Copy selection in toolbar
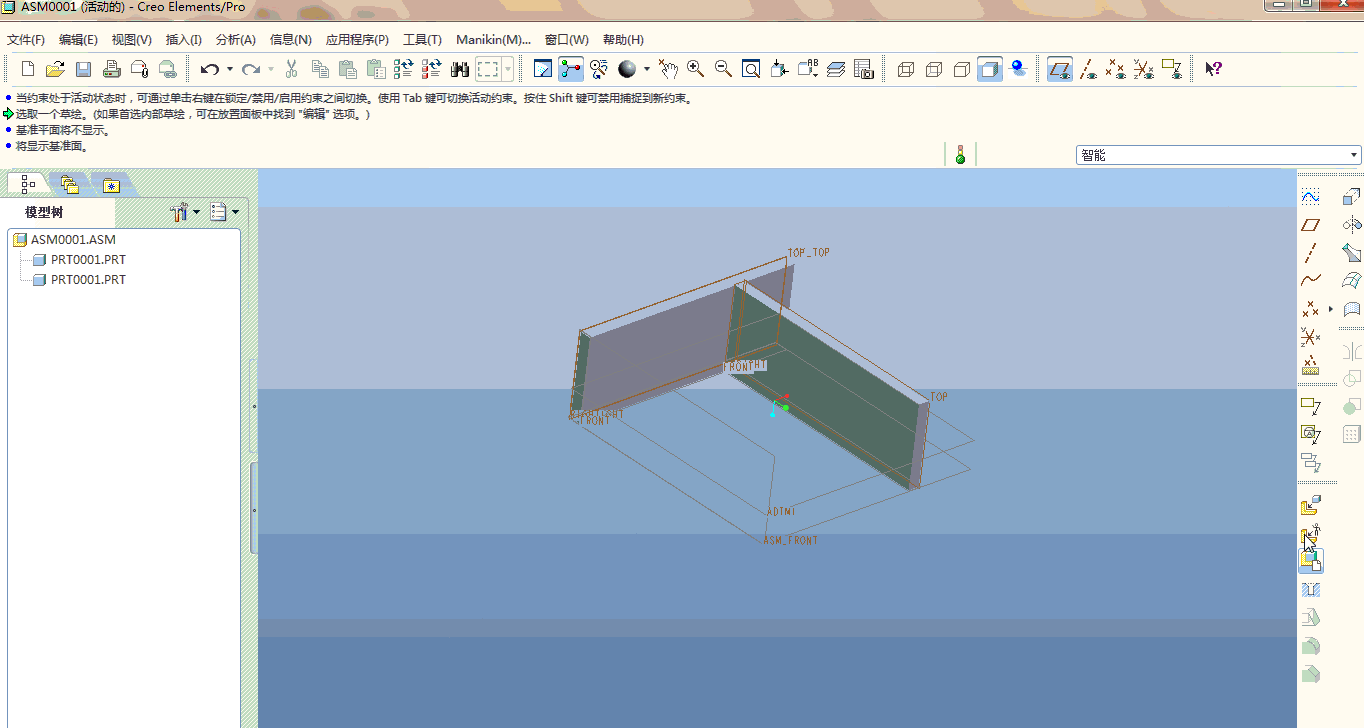Viewport: 1364px width, 728px height. pyautogui.click(x=320, y=69)
